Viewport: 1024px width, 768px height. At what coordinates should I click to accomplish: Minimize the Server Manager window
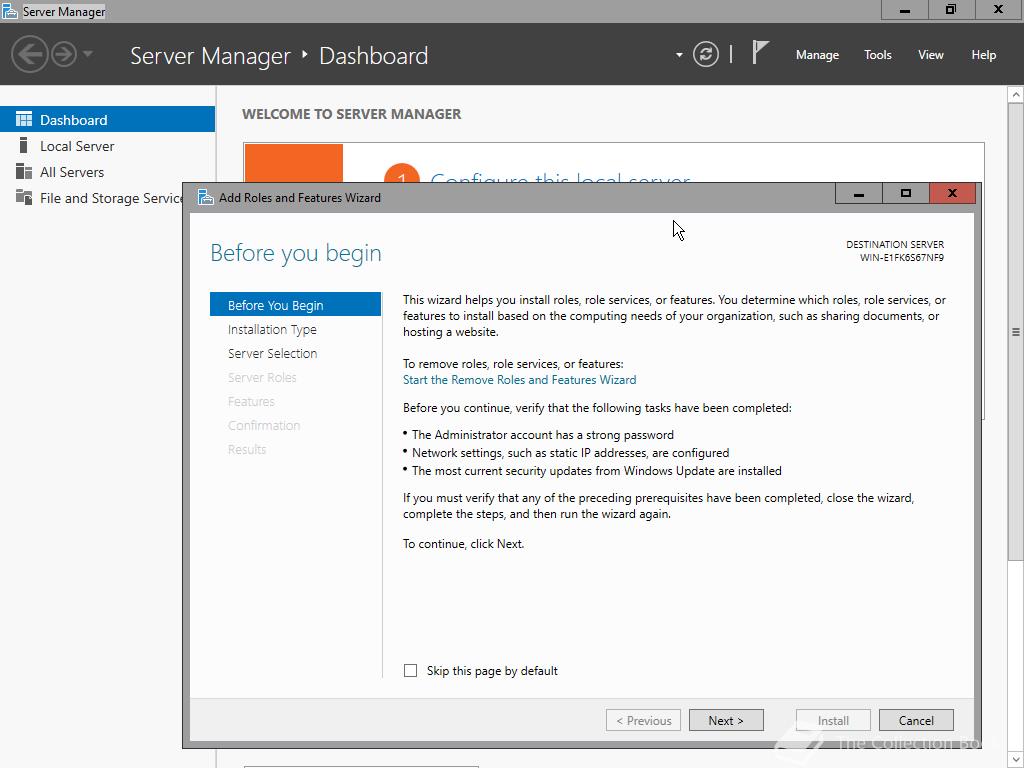904,9
